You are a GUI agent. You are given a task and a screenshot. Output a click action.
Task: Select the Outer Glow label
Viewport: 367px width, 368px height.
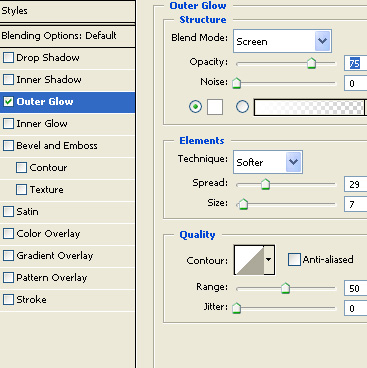45,102
